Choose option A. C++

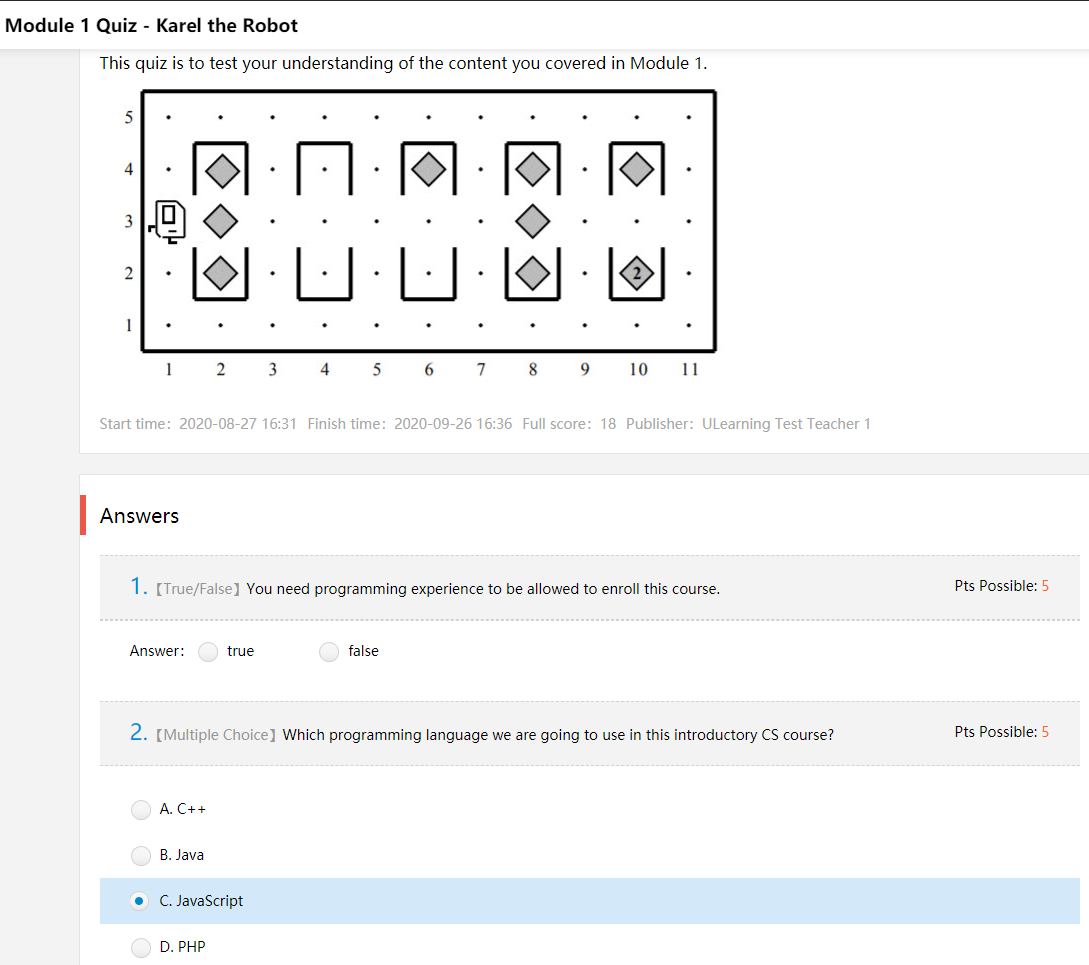pyautogui.click(x=141, y=809)
